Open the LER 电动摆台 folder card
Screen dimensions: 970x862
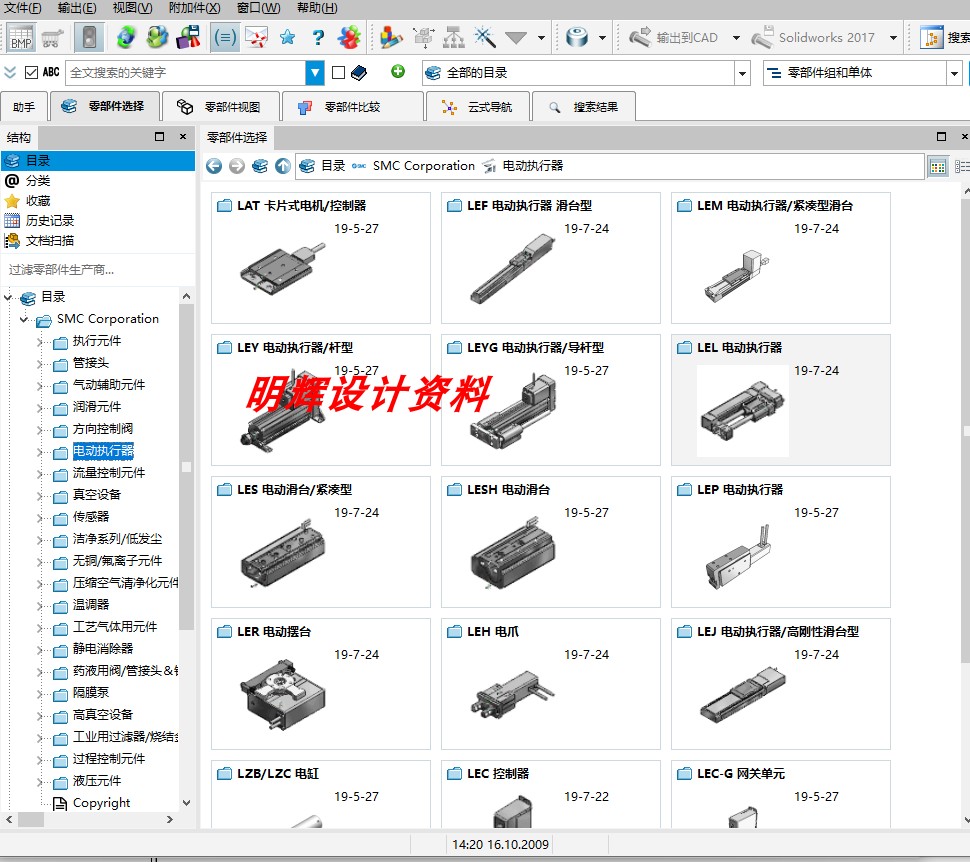pyautogui.click(x=320, y=684)
